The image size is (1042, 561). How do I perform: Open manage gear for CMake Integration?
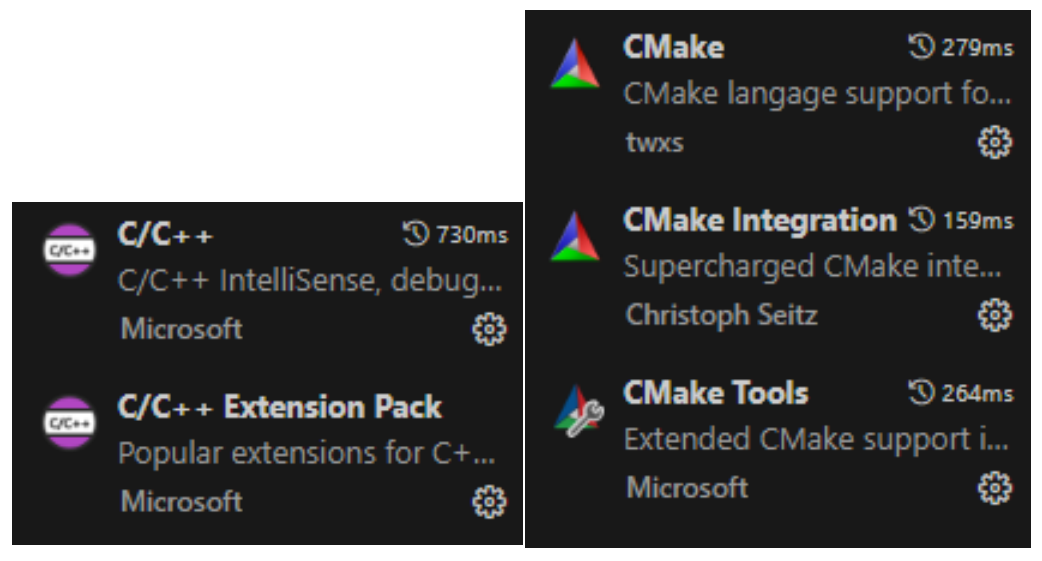pyautogui.click(x=995, y=315)
